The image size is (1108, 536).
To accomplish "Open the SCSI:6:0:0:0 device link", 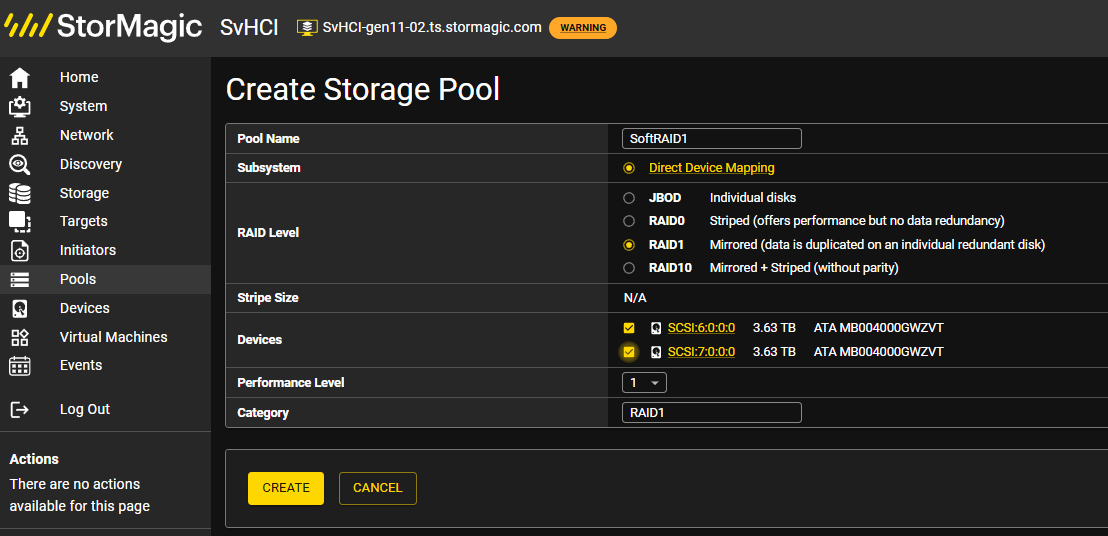I will 701,328.
